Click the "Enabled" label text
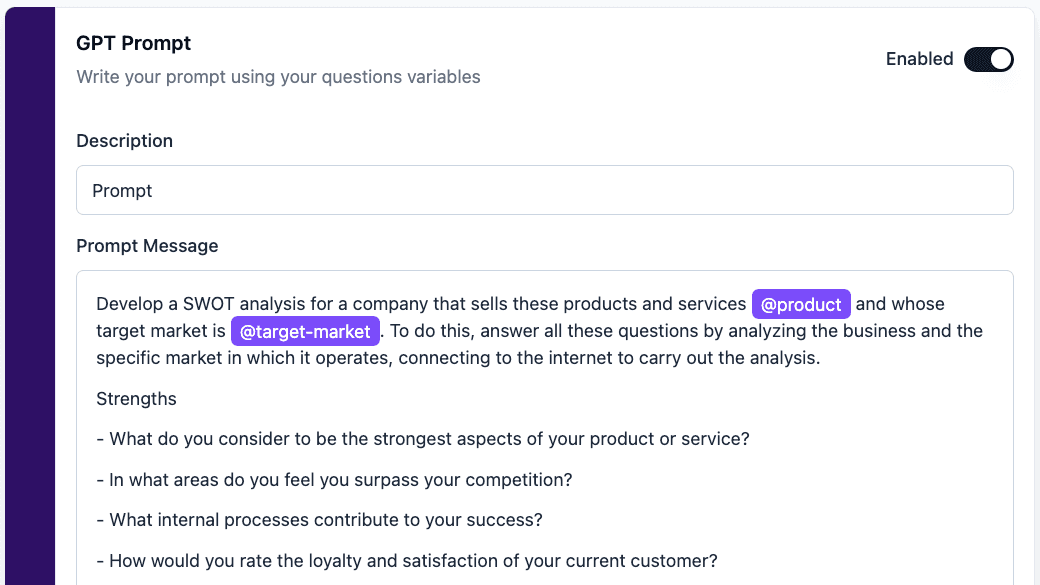The image size is (1040, 585). coord(919,59)
